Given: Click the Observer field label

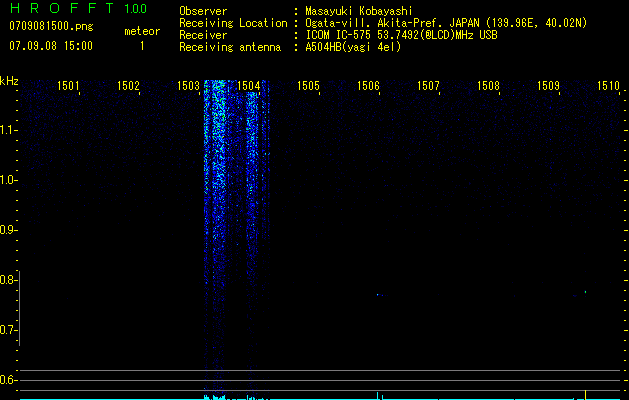Looking at the screenshot, I should (203, 11).
